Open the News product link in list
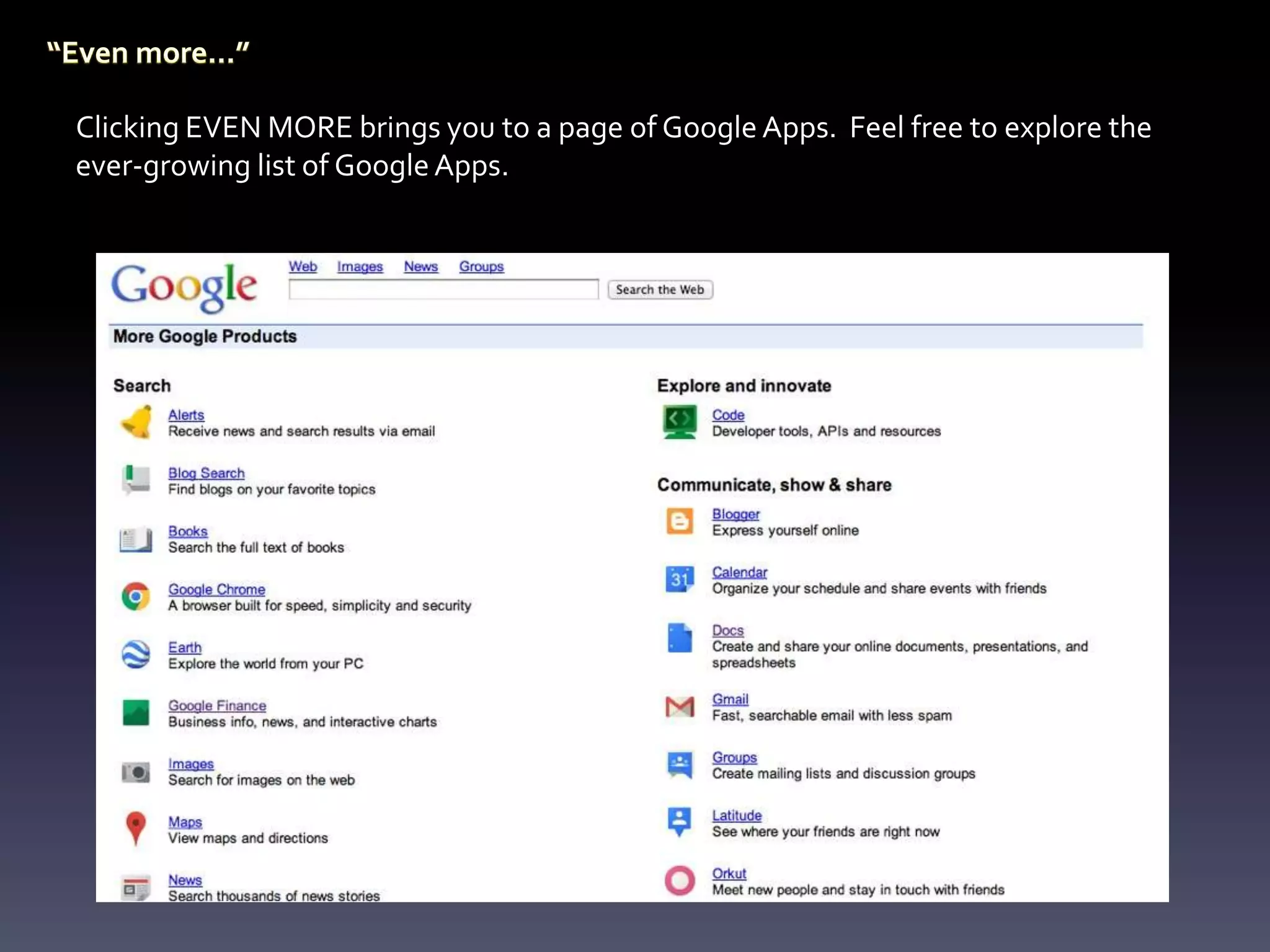Screen dimensions: 1270x952 185,880
